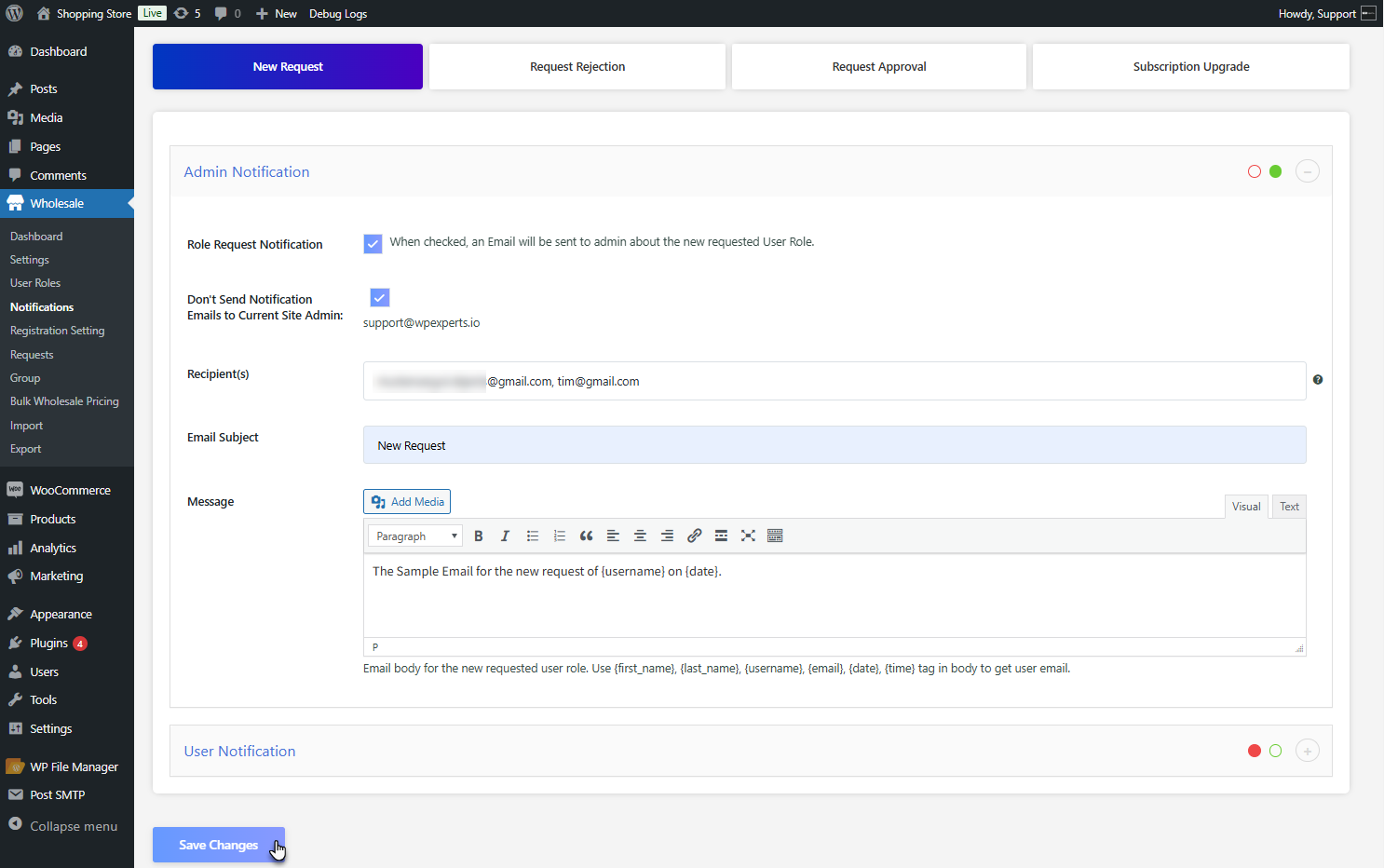
Task: Click the updates icon showing 5
Action: 187,13
